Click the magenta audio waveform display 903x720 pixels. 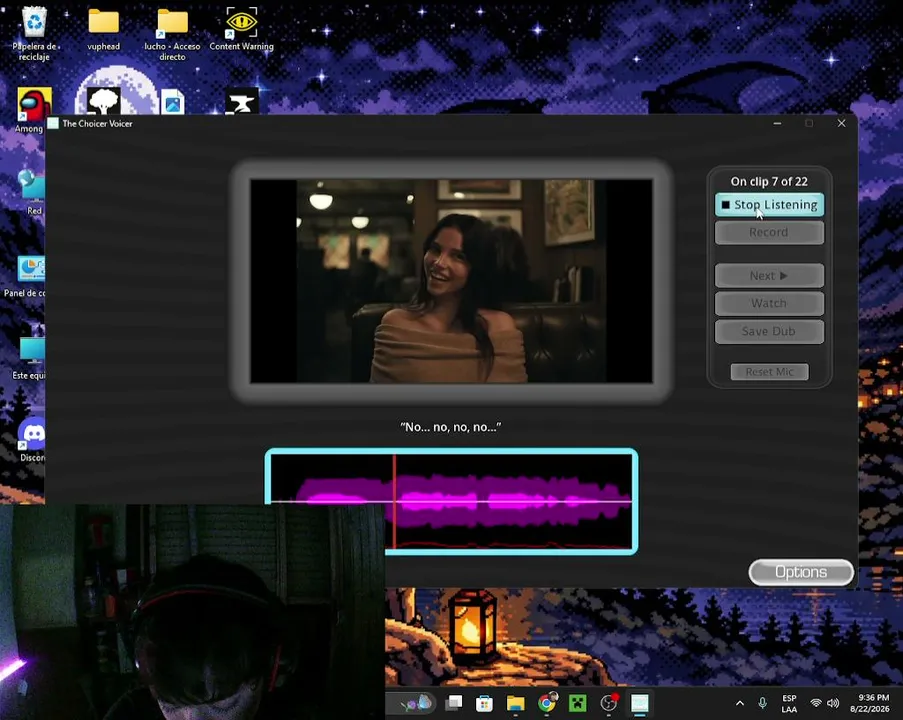[x=452, y=501]
